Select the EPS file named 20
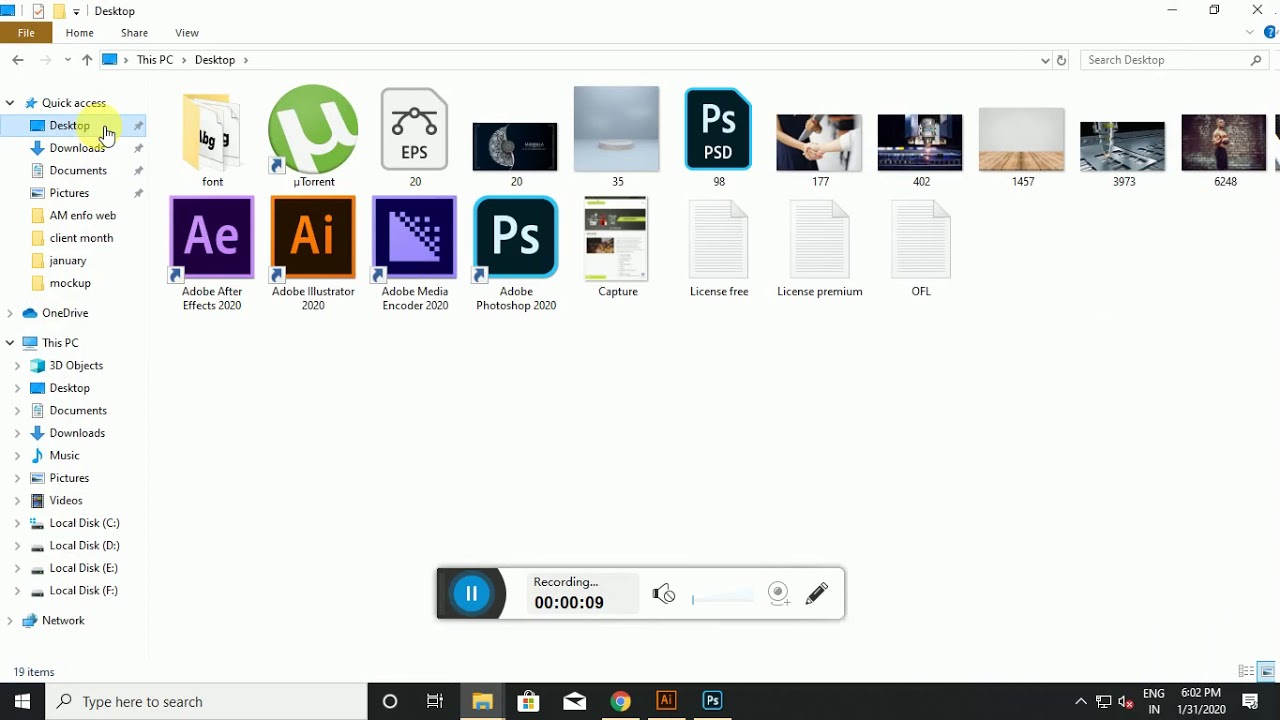This screenshot has width=1280, height=720. pos(414,130)
